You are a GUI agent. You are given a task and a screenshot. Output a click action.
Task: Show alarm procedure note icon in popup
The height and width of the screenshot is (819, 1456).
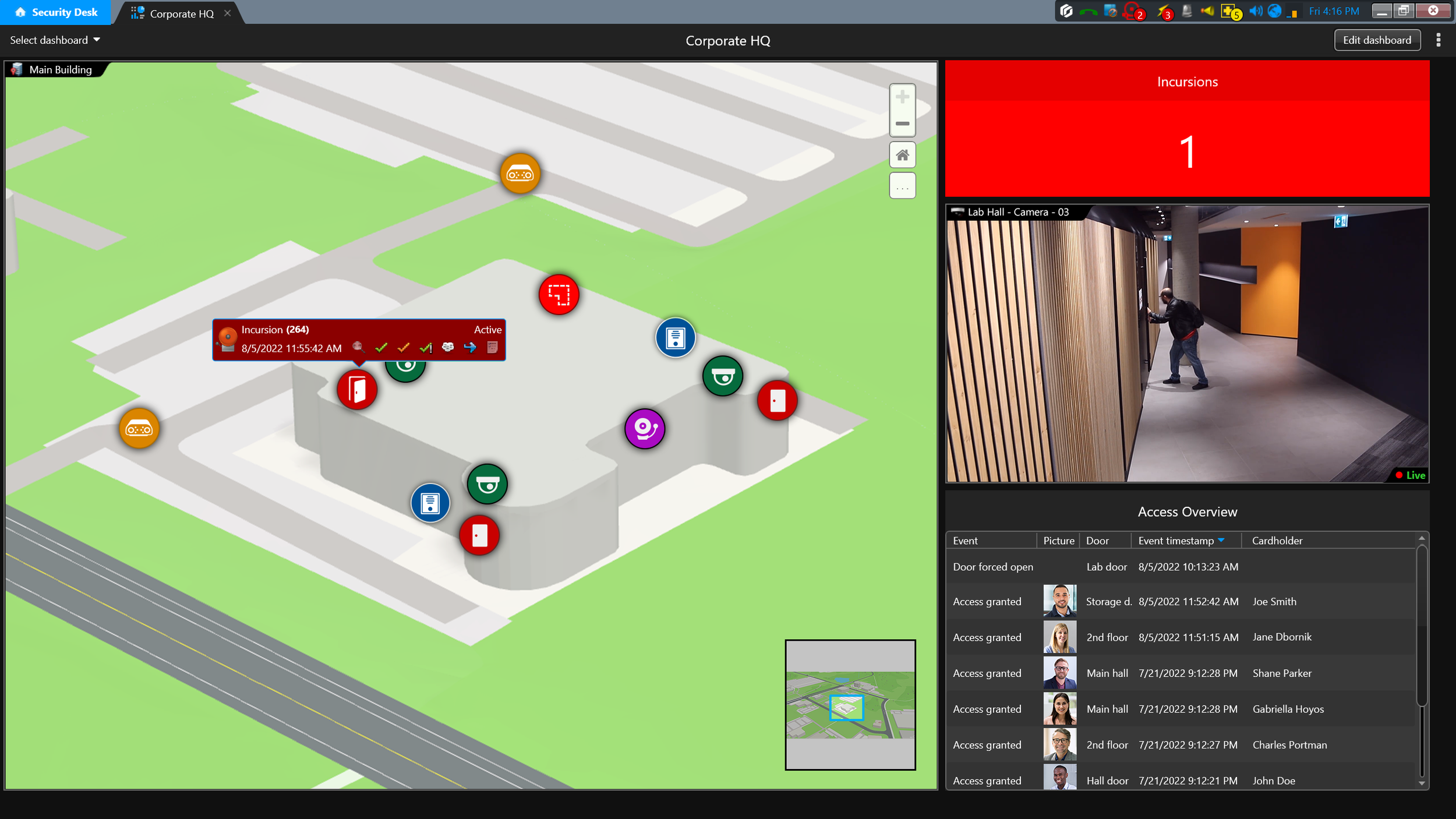pos(492,348)
